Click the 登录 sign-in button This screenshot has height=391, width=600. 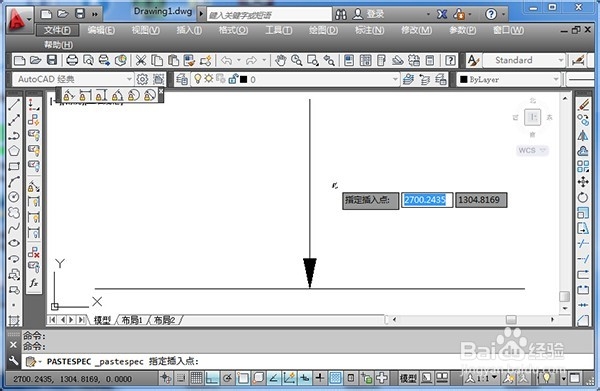click(x=369, y=14)
